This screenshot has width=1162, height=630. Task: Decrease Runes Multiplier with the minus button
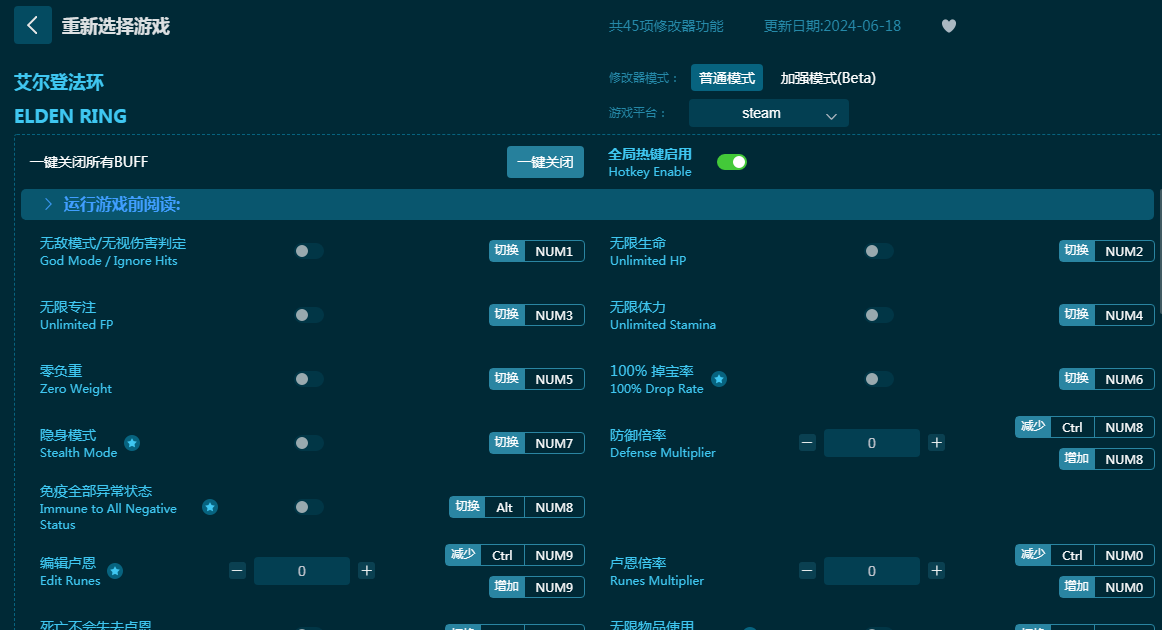click(x=807, y=571)
